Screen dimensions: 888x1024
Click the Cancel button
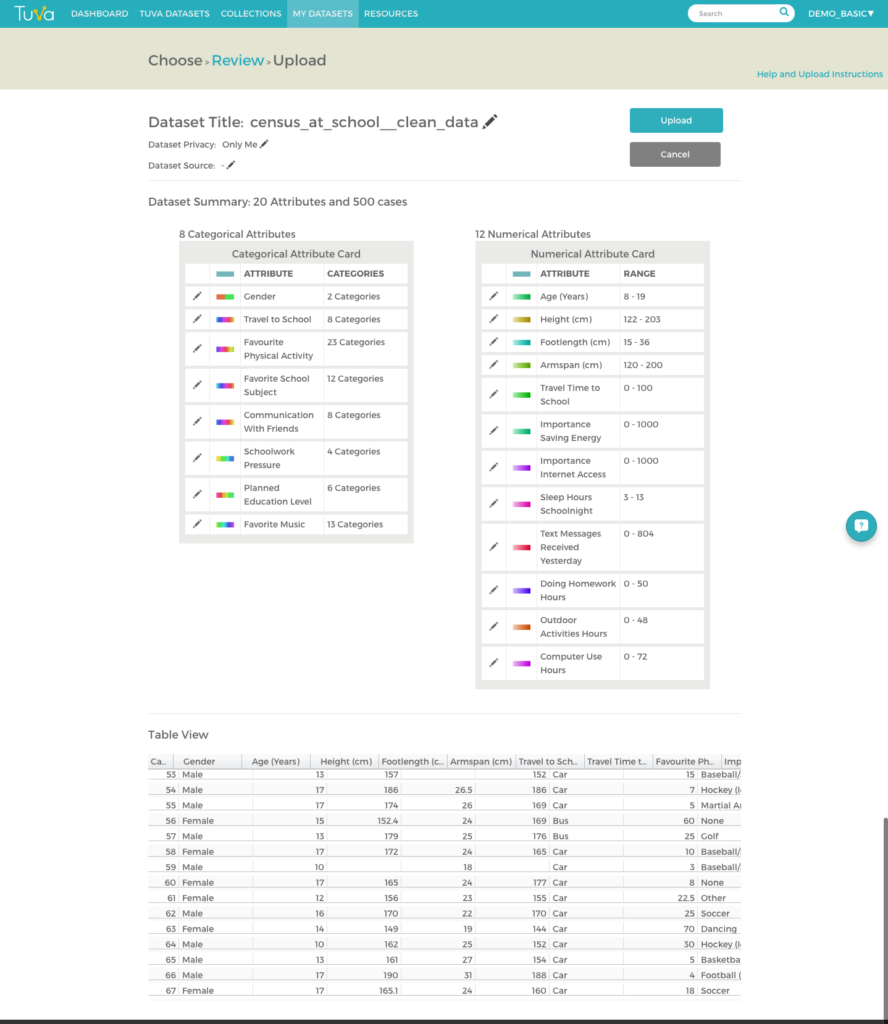click(x=675, y=155)
